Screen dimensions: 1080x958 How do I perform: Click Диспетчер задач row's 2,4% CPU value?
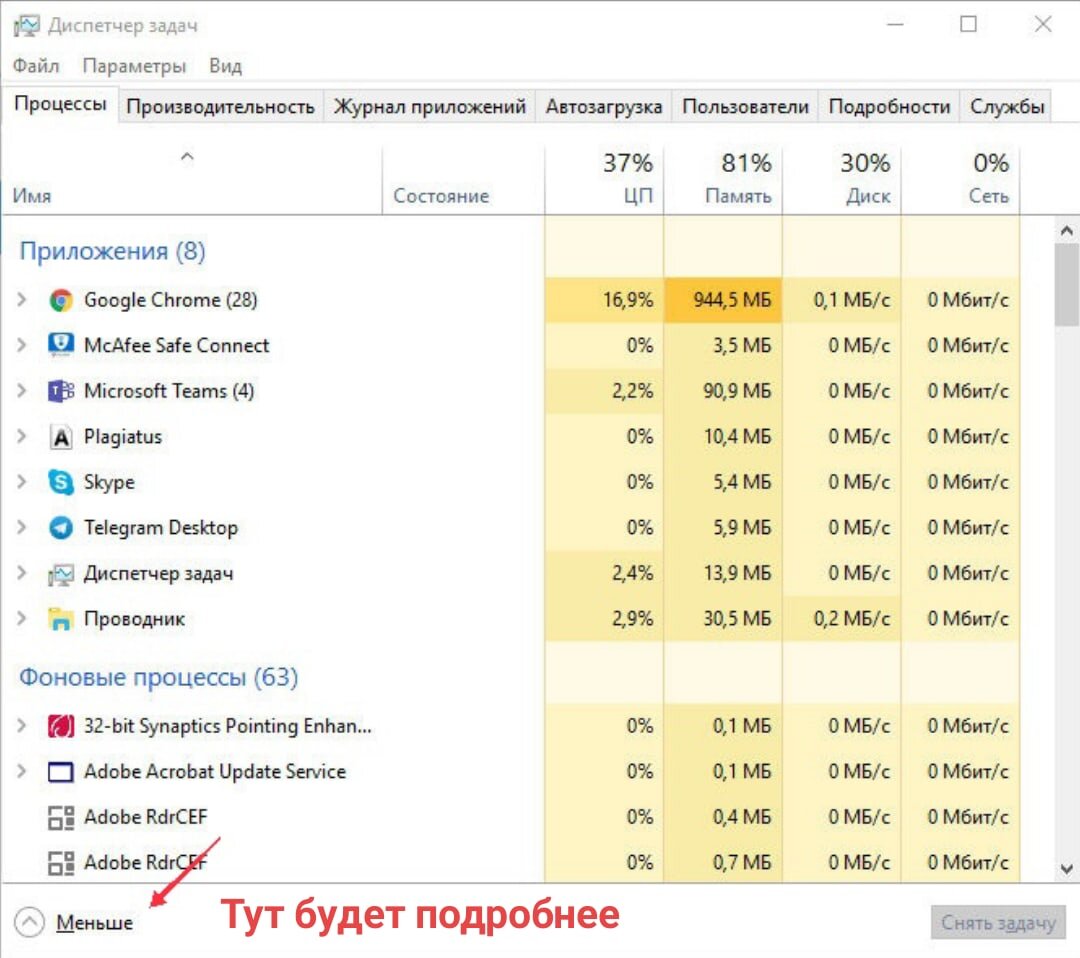coord(632,573)
